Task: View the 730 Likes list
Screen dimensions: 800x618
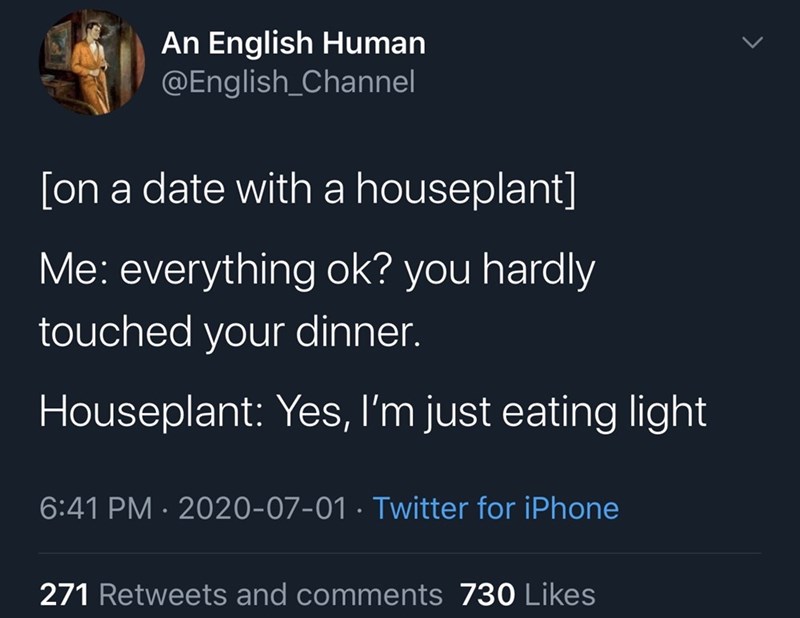Action: tap(527, 595)
